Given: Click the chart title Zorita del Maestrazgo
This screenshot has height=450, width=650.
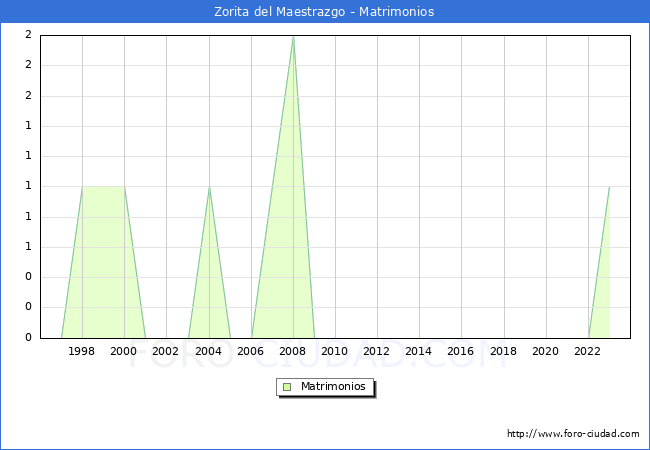Looking at the screenshot, I should [x=324, y=12].
